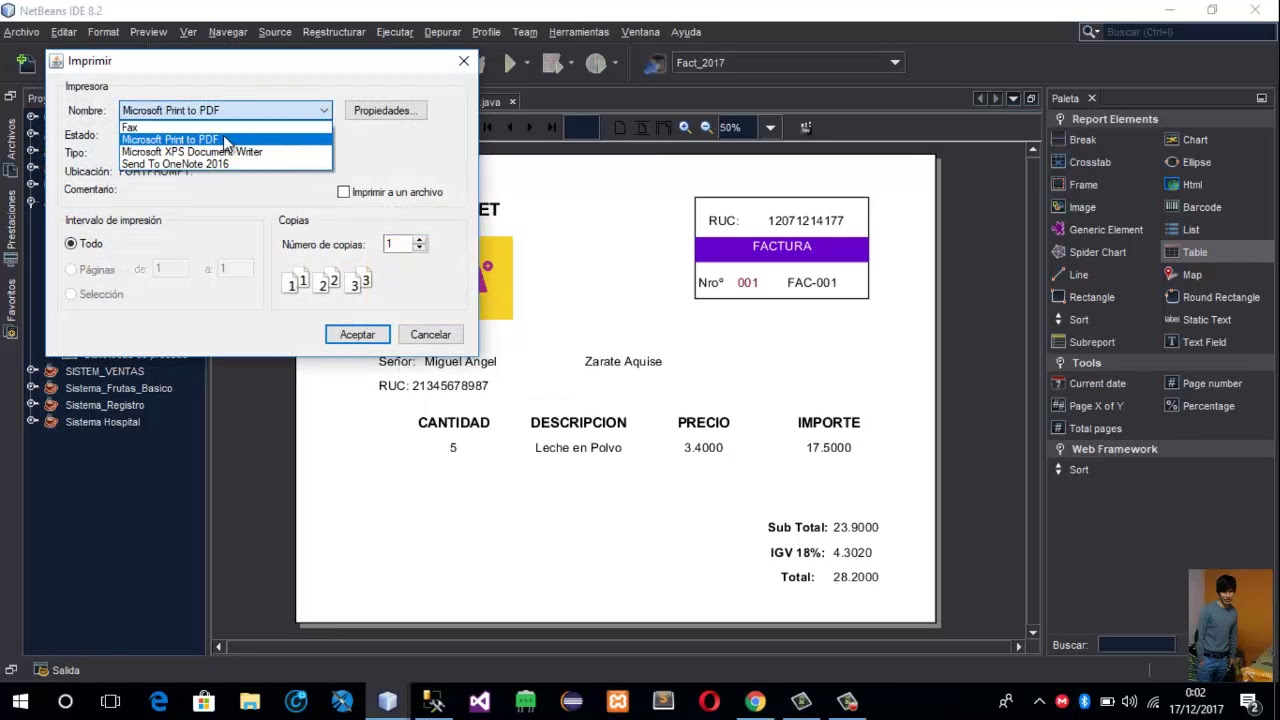
Task: Select the Subreport element in palette
Action: click(1084, 342)
